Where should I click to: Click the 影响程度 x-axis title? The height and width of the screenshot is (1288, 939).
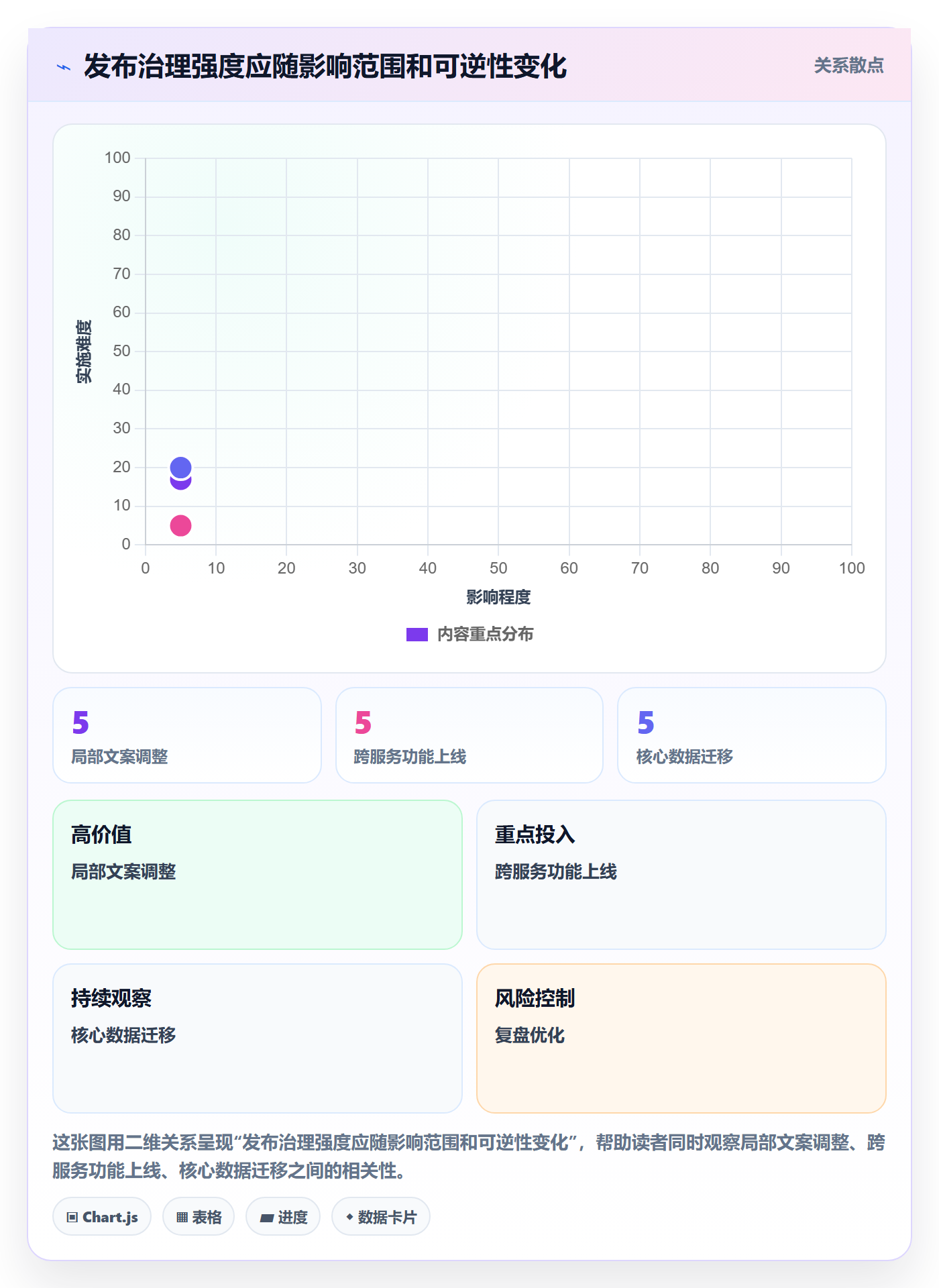498,597
